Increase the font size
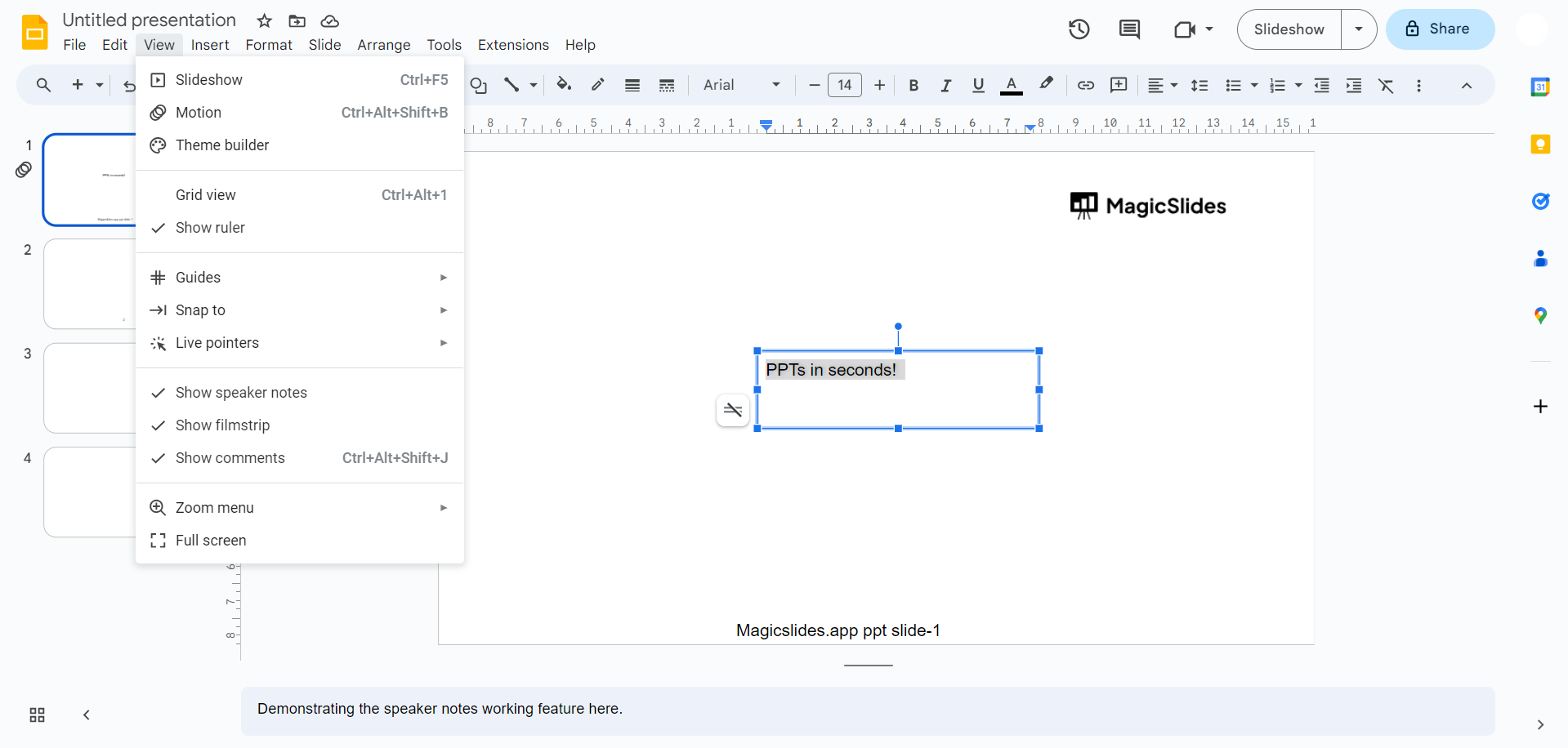 tap(879, 85)
